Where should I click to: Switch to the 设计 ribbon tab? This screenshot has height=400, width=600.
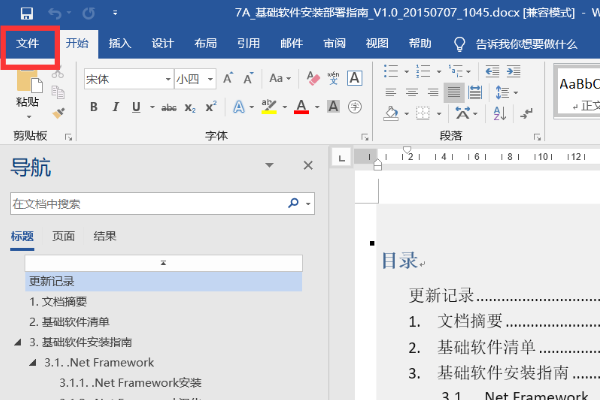[163, 43]
